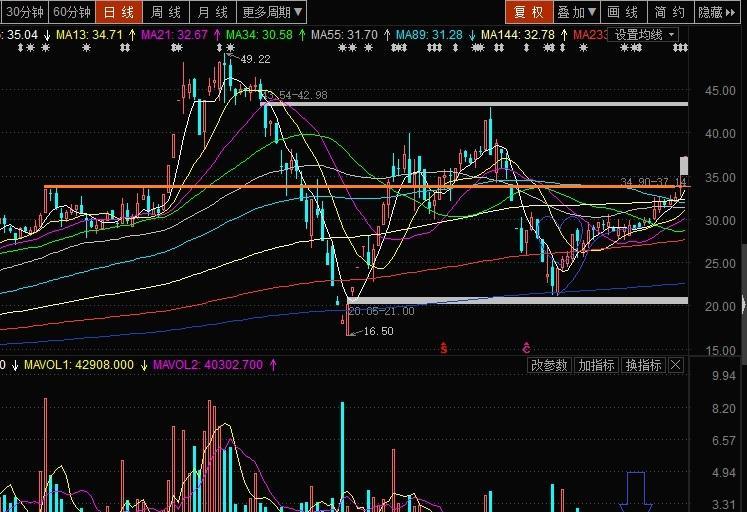Image resolution: width=747 pixels, height=512 pixels.
Task: Click the 16.50 low price marker
Action: pos(378,331)
